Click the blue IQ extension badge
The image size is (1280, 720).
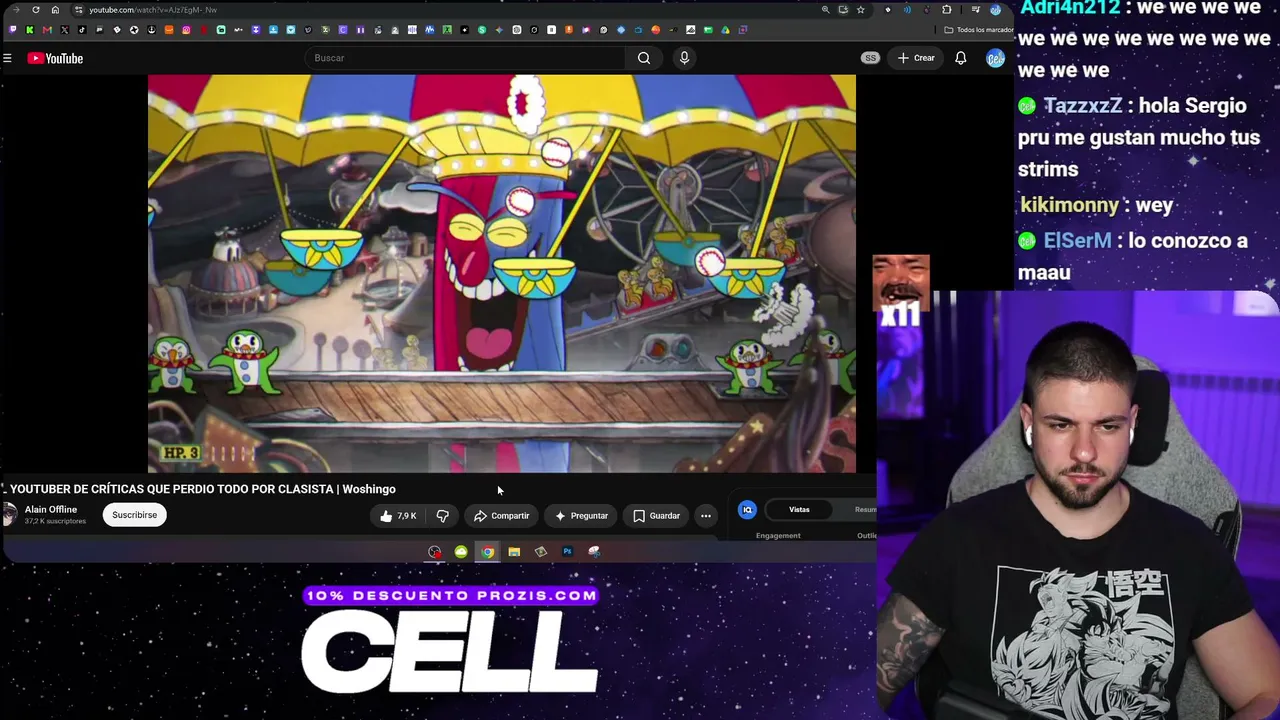click(747, 510)
